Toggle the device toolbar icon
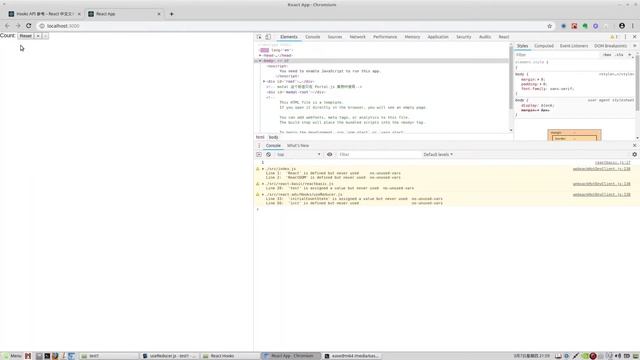 (268, 37)
